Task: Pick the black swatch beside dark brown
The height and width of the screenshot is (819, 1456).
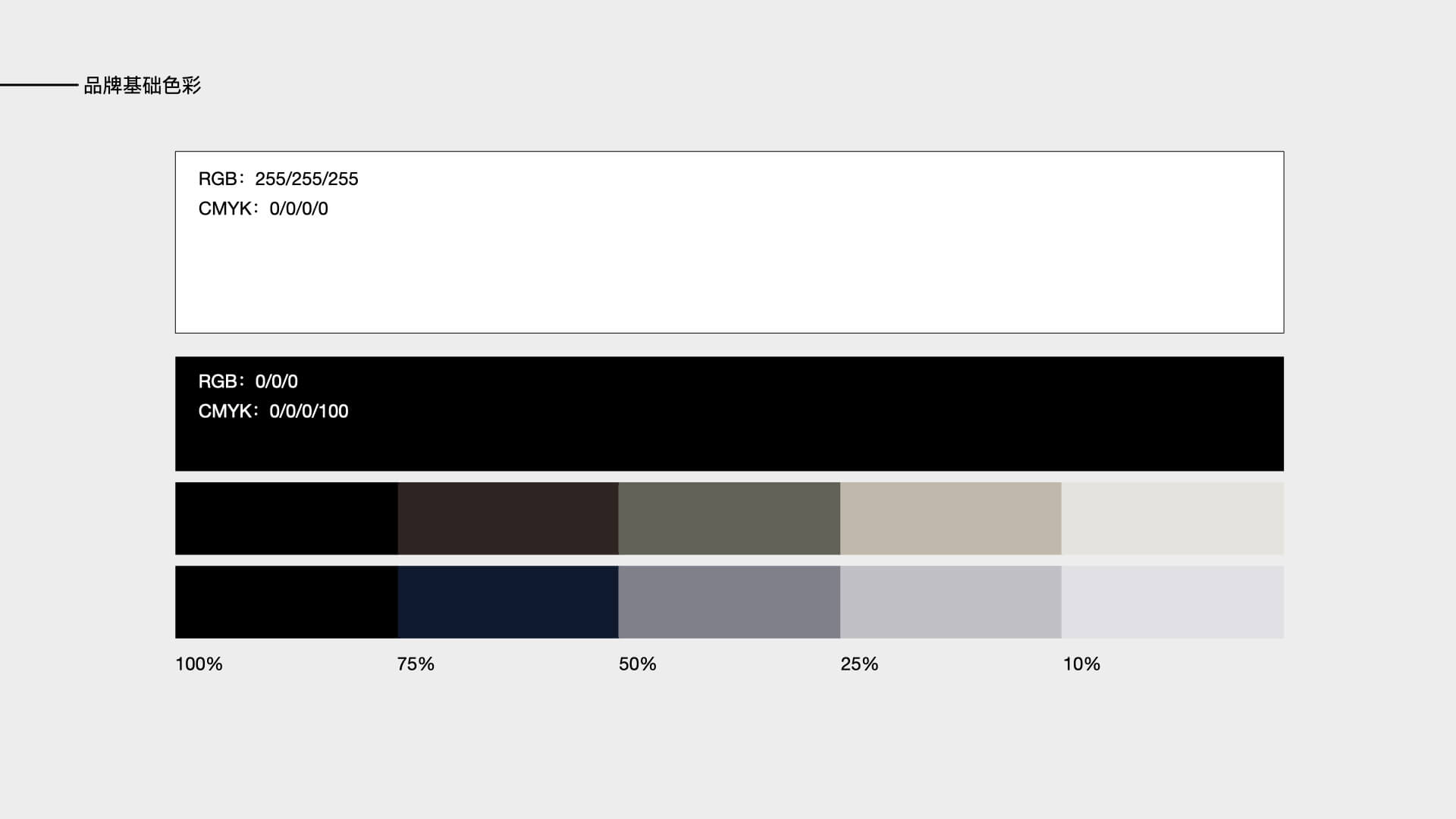Action: point(286,518)
